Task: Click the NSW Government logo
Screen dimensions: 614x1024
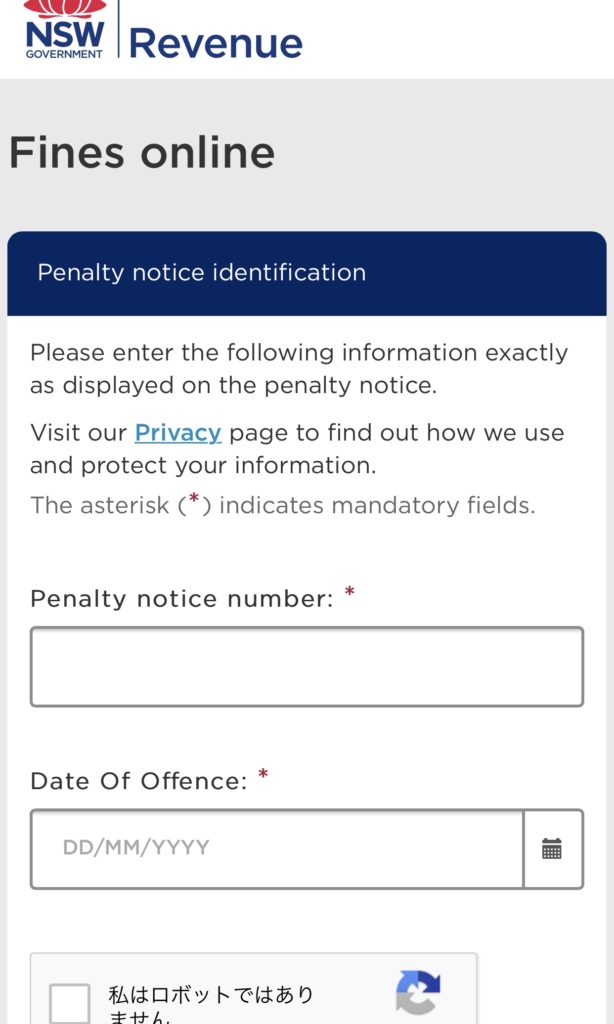Action: pyautogui.click(x=64, y=30)
